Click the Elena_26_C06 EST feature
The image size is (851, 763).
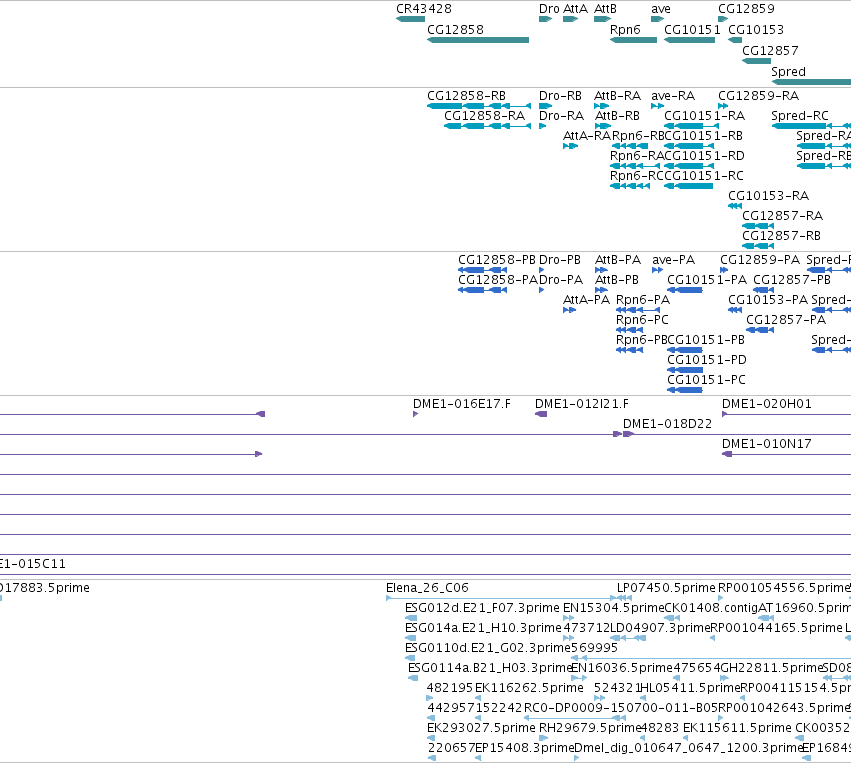501,598
